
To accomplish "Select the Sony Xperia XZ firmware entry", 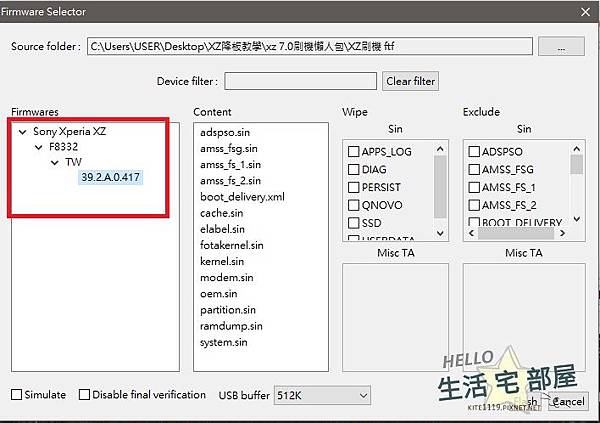I will click(69, 131).
